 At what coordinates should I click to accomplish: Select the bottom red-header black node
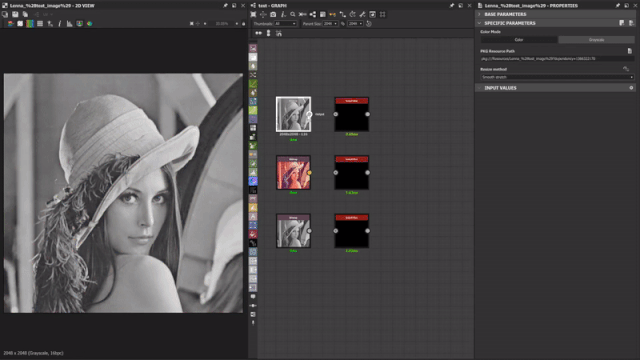tap(351, 231)
